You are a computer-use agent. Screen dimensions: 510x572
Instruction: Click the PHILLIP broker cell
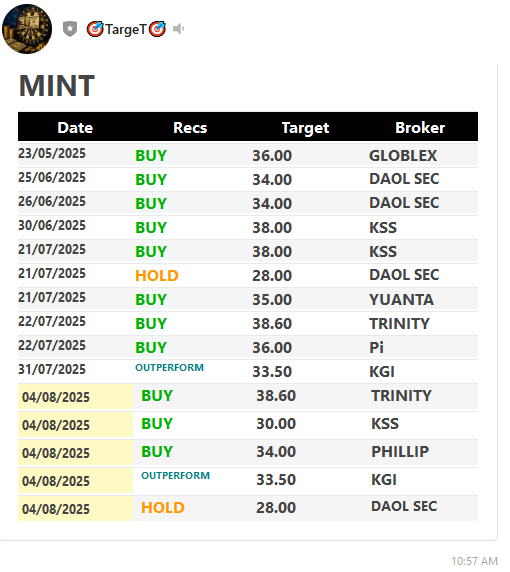[400, 452]
